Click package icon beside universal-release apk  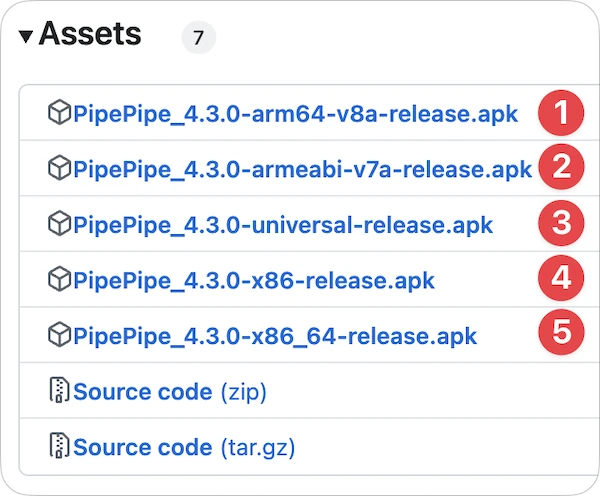pos(59,223)
